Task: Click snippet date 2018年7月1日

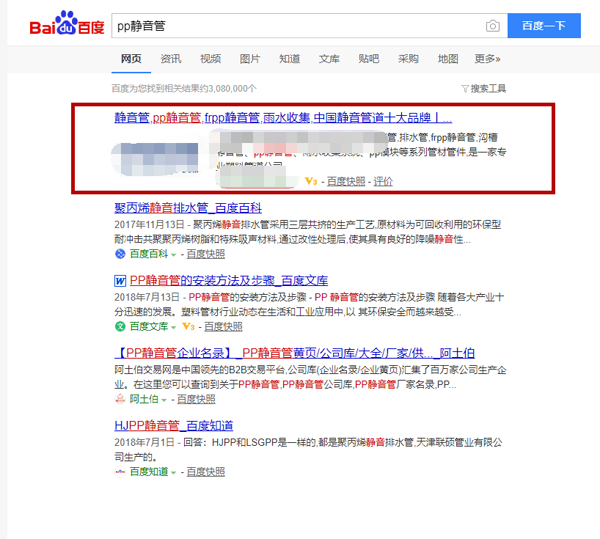Action: 145,443
